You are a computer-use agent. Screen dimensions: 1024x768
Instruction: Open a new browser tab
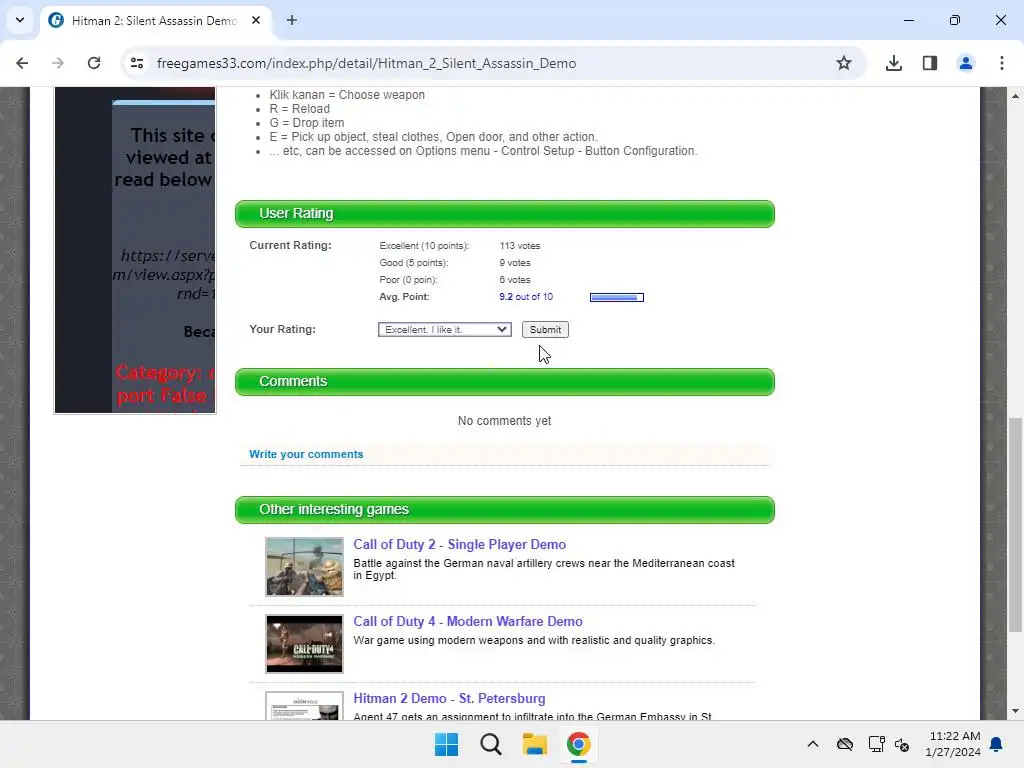point(292,20)
